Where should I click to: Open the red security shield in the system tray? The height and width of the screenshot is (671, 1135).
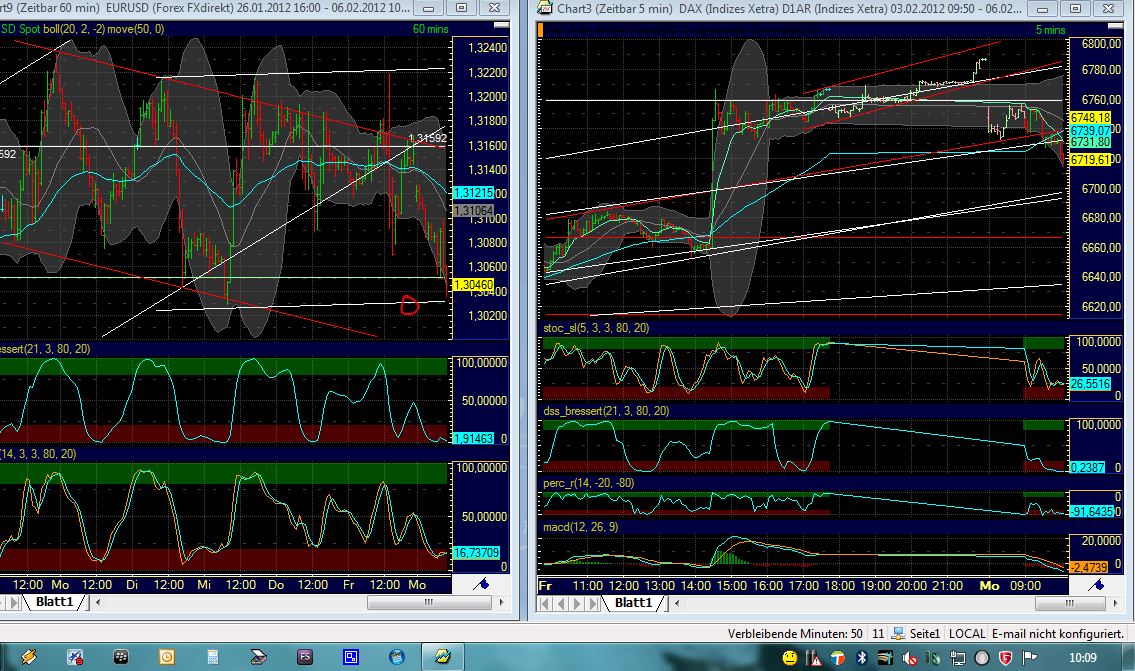pyautogui.click(x=1008, y=657)
